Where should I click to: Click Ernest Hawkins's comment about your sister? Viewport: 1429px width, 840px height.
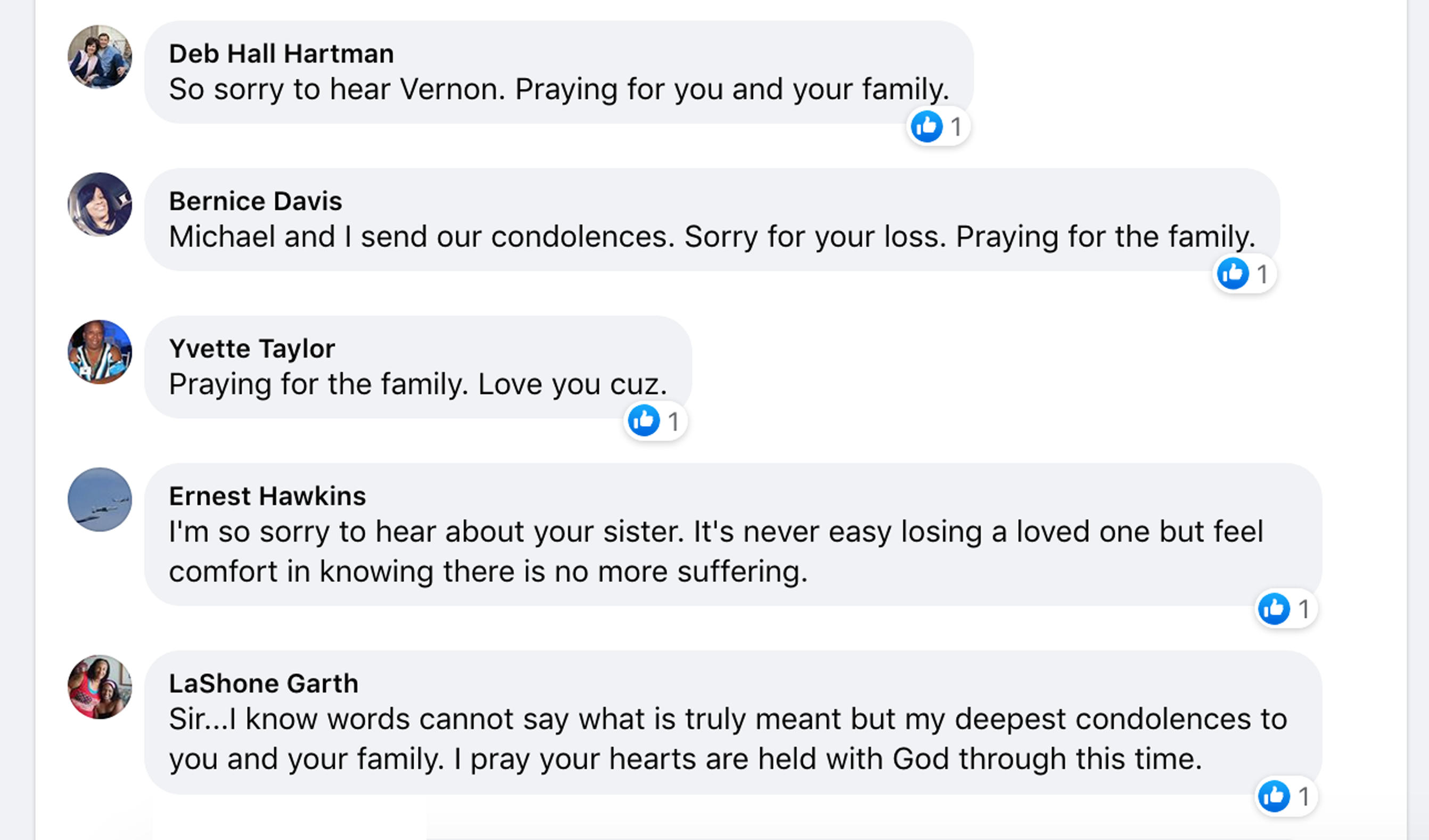tap(716, 551)
